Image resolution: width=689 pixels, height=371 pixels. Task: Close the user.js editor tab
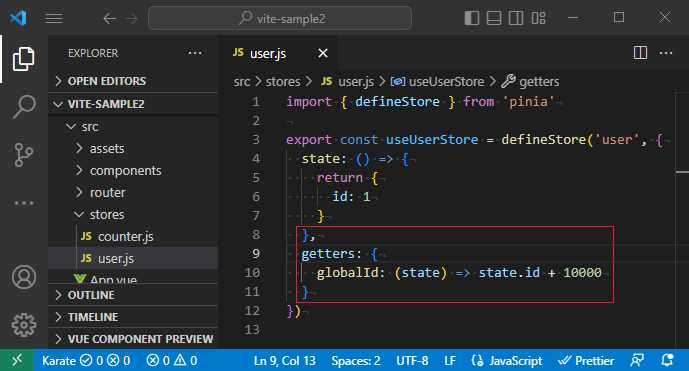click(x=323, y=53)
